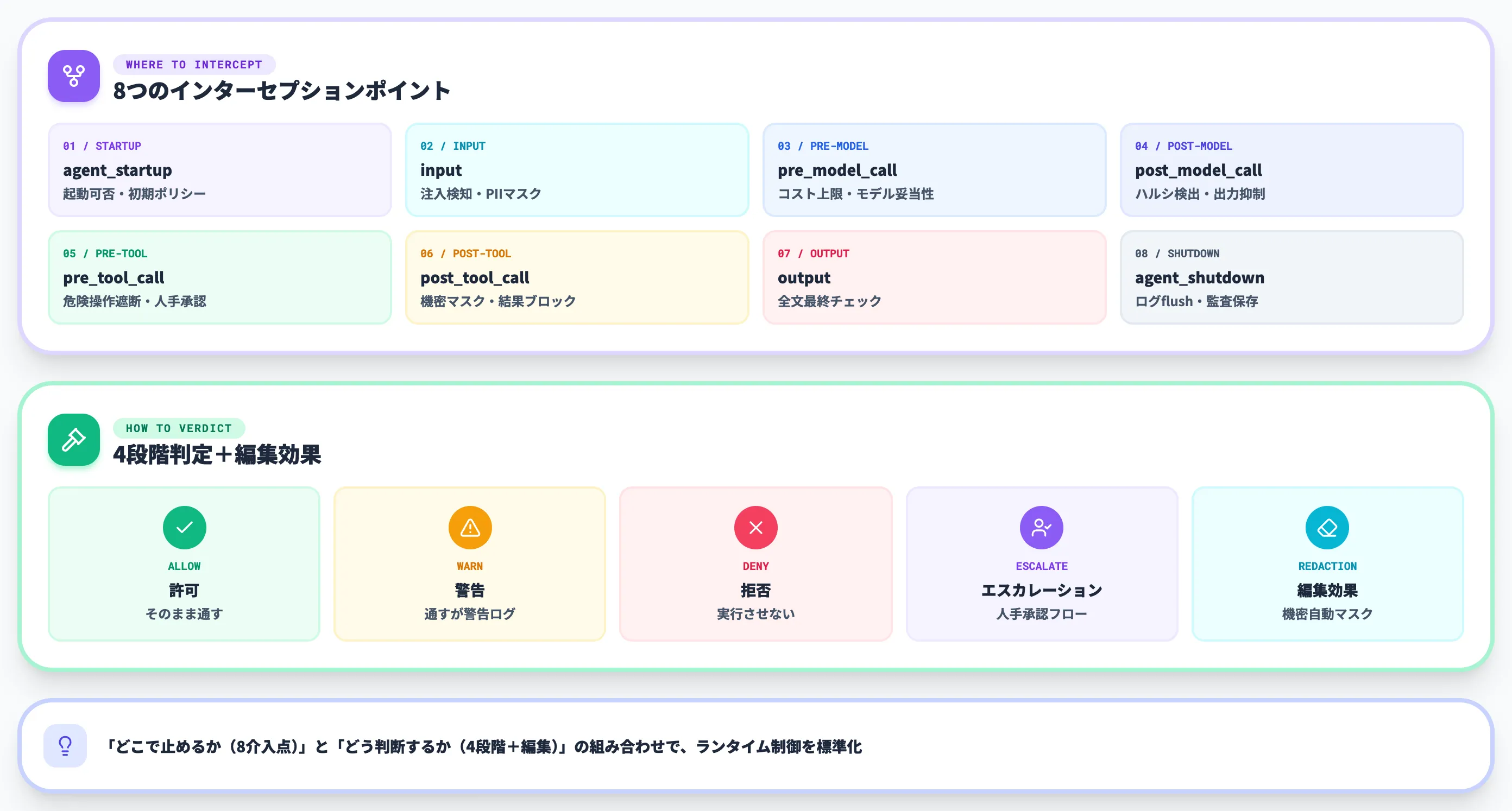Click the REDACTION label text
Screen dimensions: 1512x811
point(1327,566)
